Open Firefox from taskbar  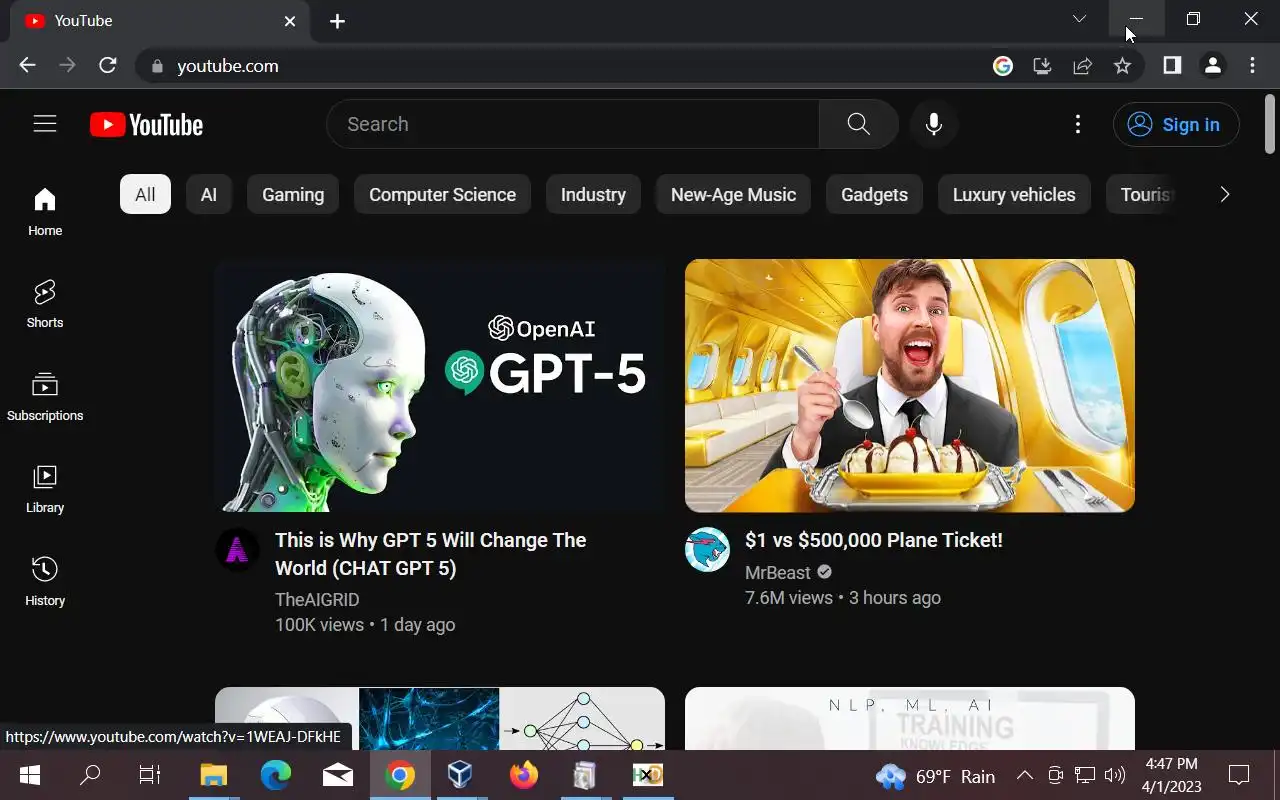[523, 775]
